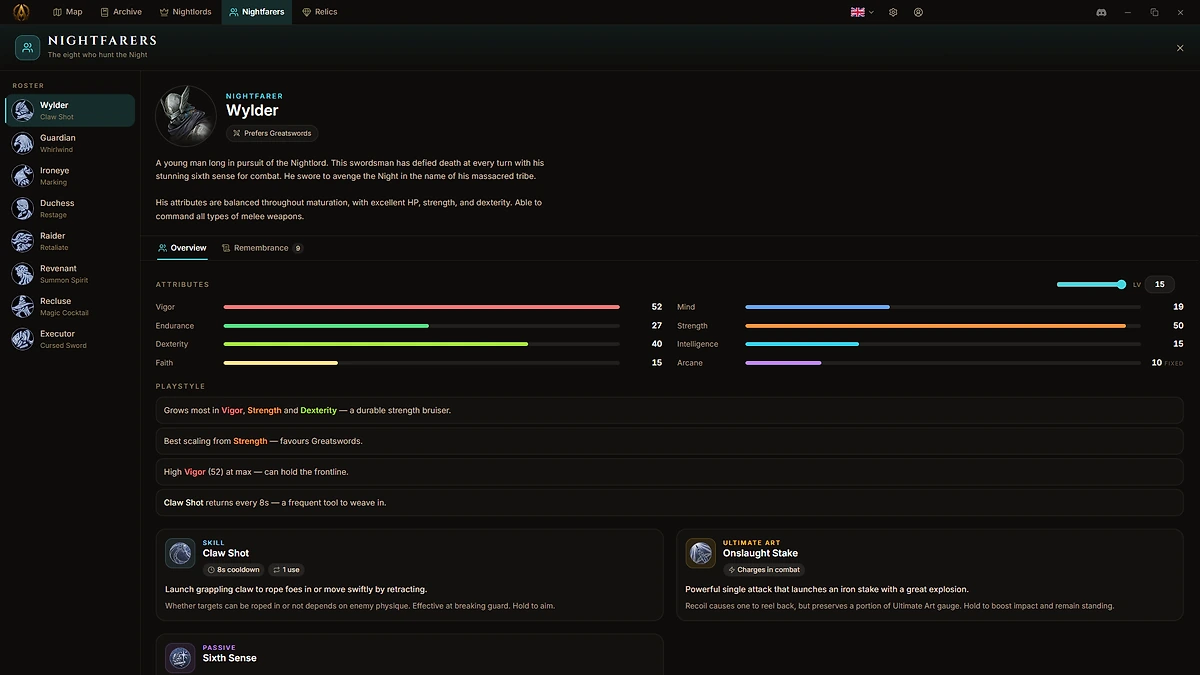This screenshot has height=675, width=1200.
Task: Click Duchess's roster portrait icon
Action: pyautogui.click(x=22, y=208)
